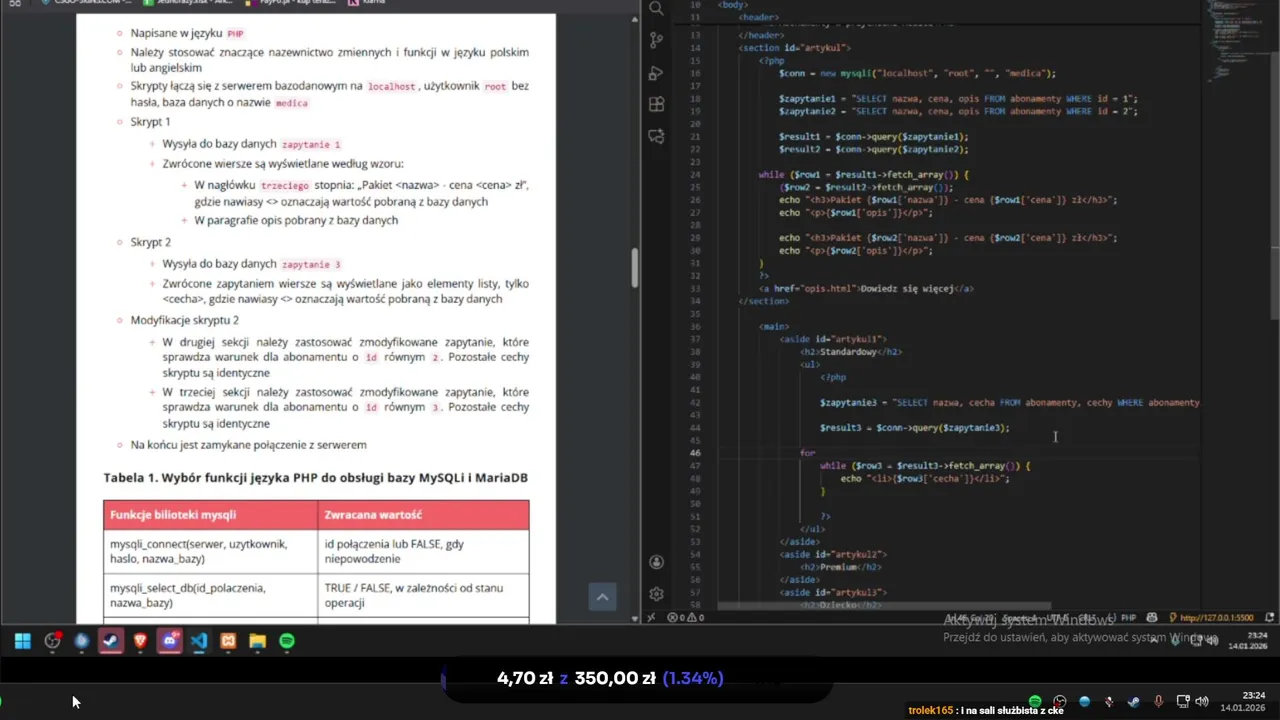This screenshot has height=720, width=1280.
Task: Click the 'mysqli_select_db' table cell
Action: [x=210, y=595]
